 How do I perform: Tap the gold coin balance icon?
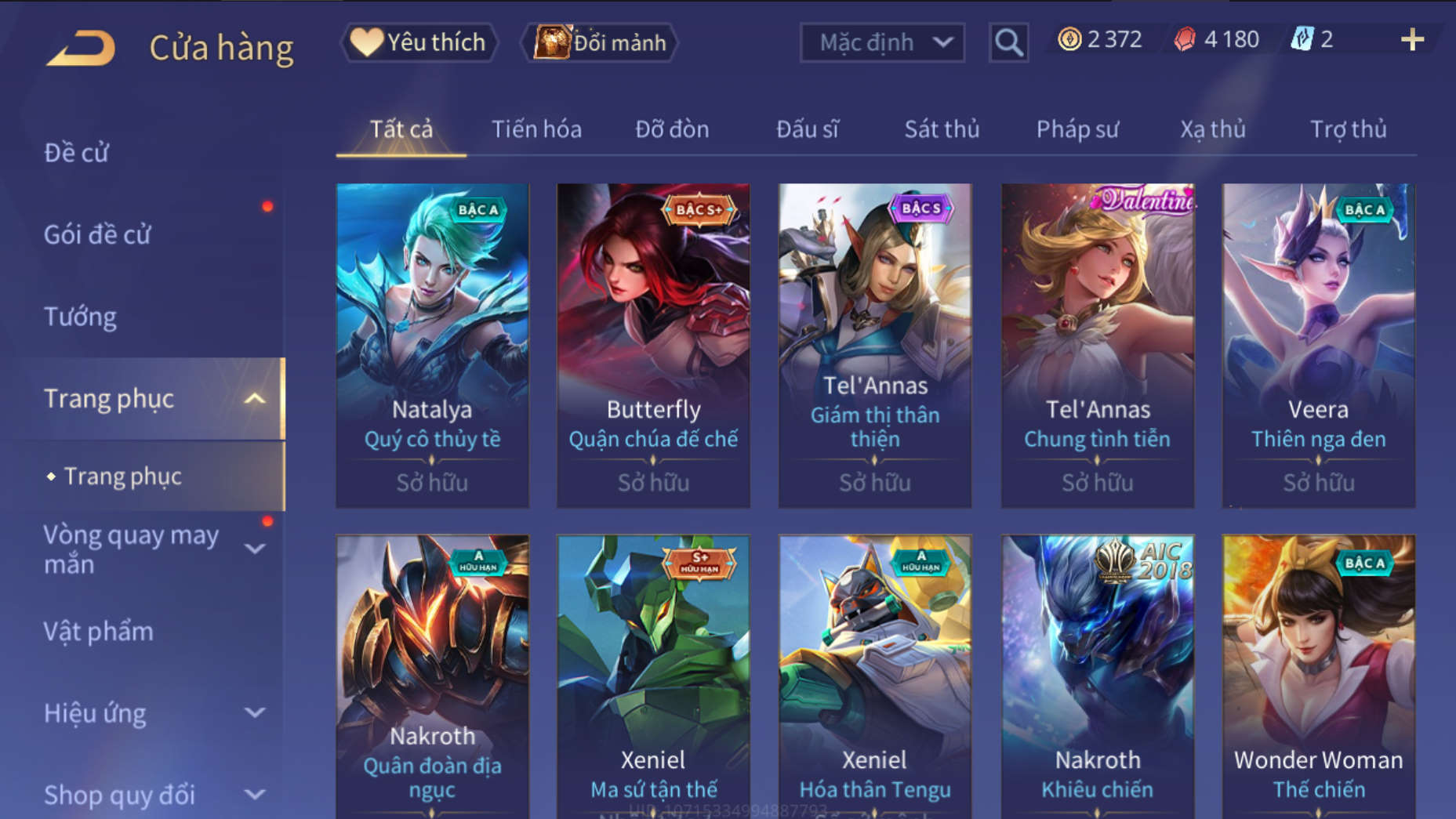[1069, 39]
